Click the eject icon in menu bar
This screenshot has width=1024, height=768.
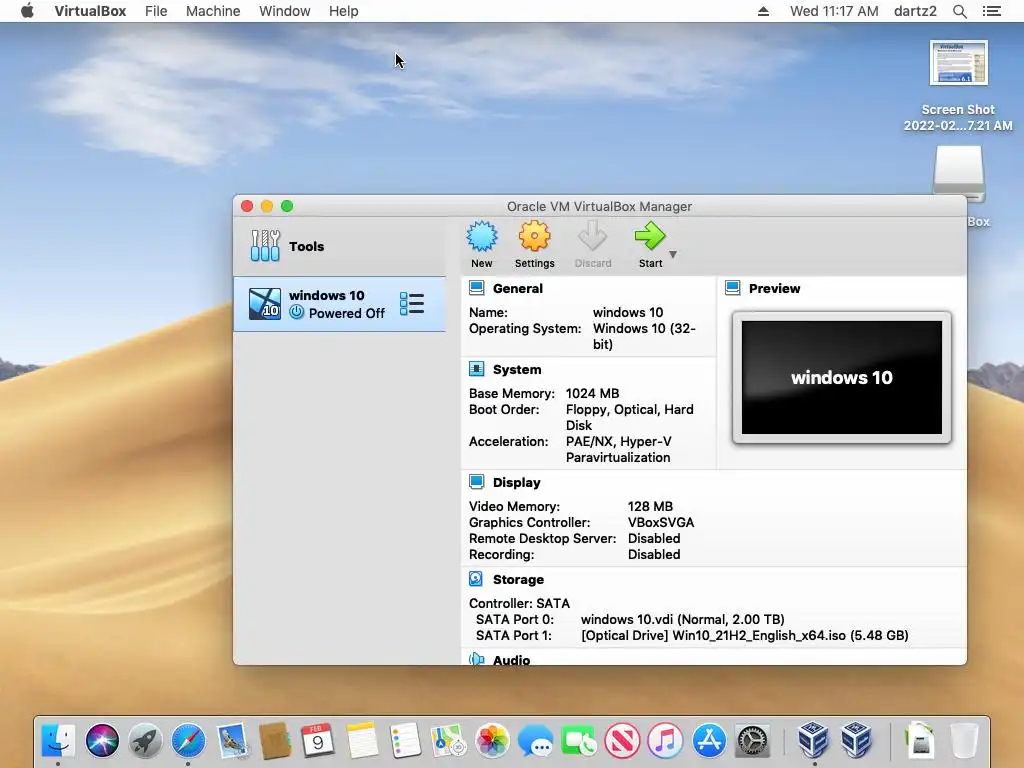[763, 11]
